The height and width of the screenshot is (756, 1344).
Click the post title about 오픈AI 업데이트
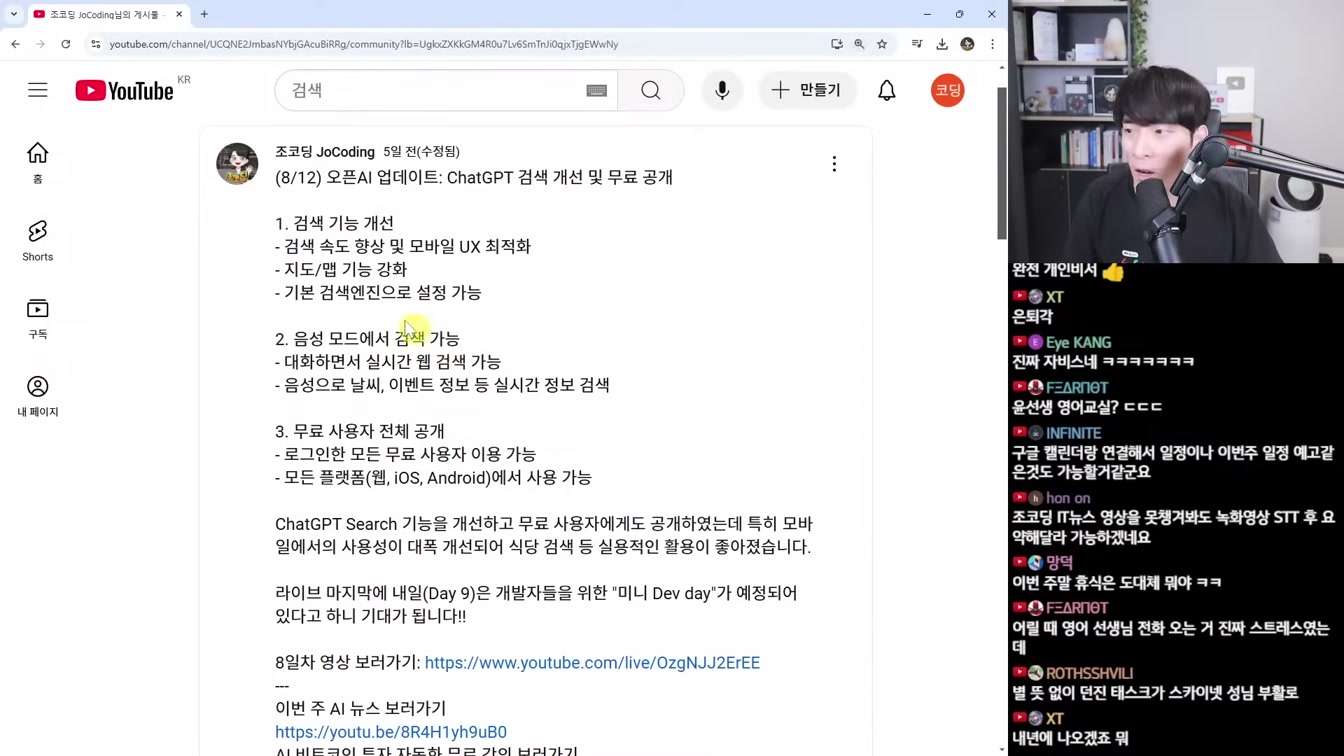coord(474,177)
